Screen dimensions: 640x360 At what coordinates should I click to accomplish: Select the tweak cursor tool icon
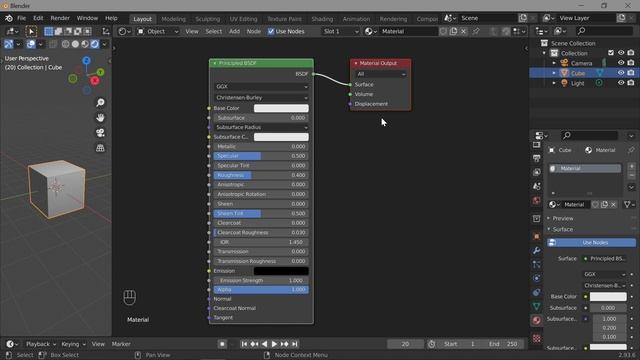tap(31, 31)
